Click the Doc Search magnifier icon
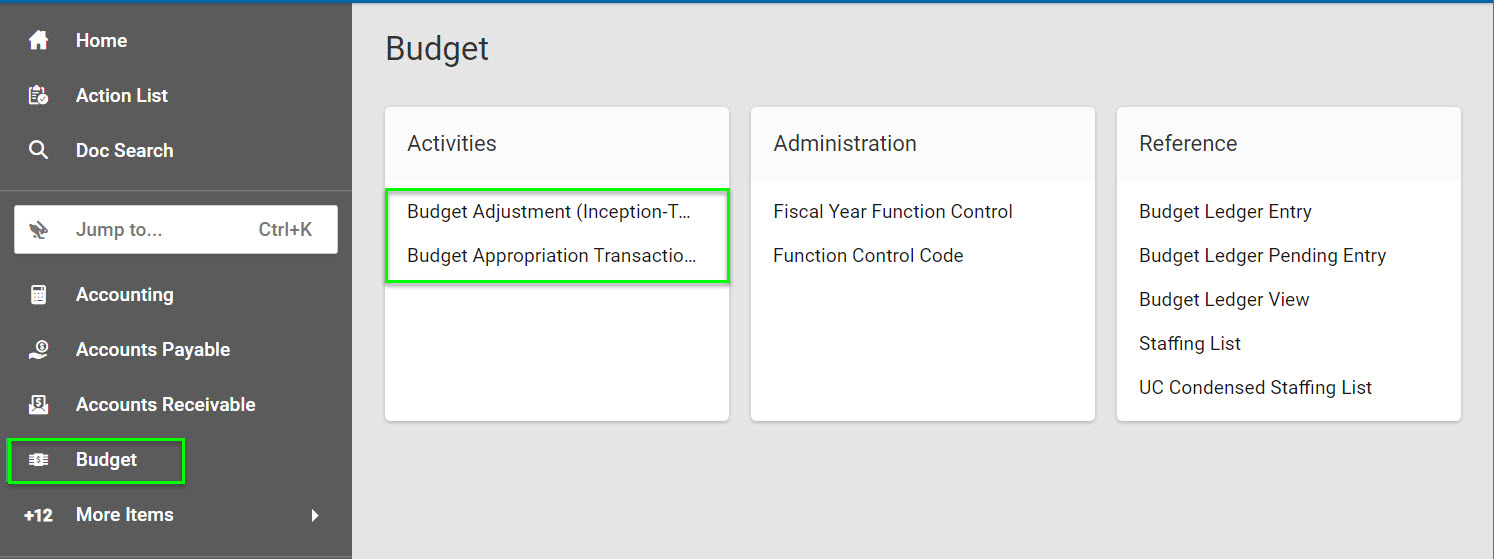 (x=38, y=151)
